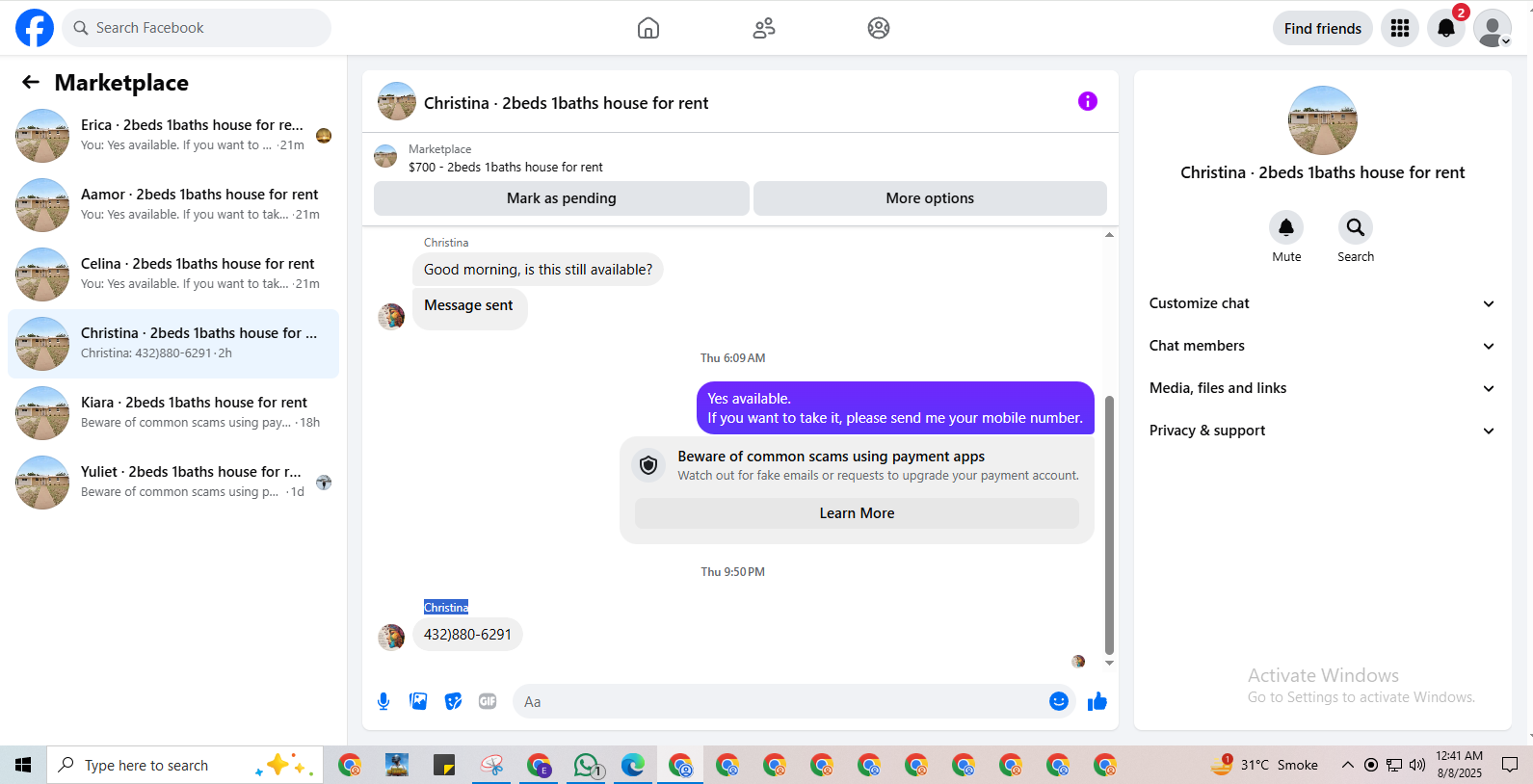The image size is (1533, 784).
Task: Expand Chat members section
Action: point(1322,346)
